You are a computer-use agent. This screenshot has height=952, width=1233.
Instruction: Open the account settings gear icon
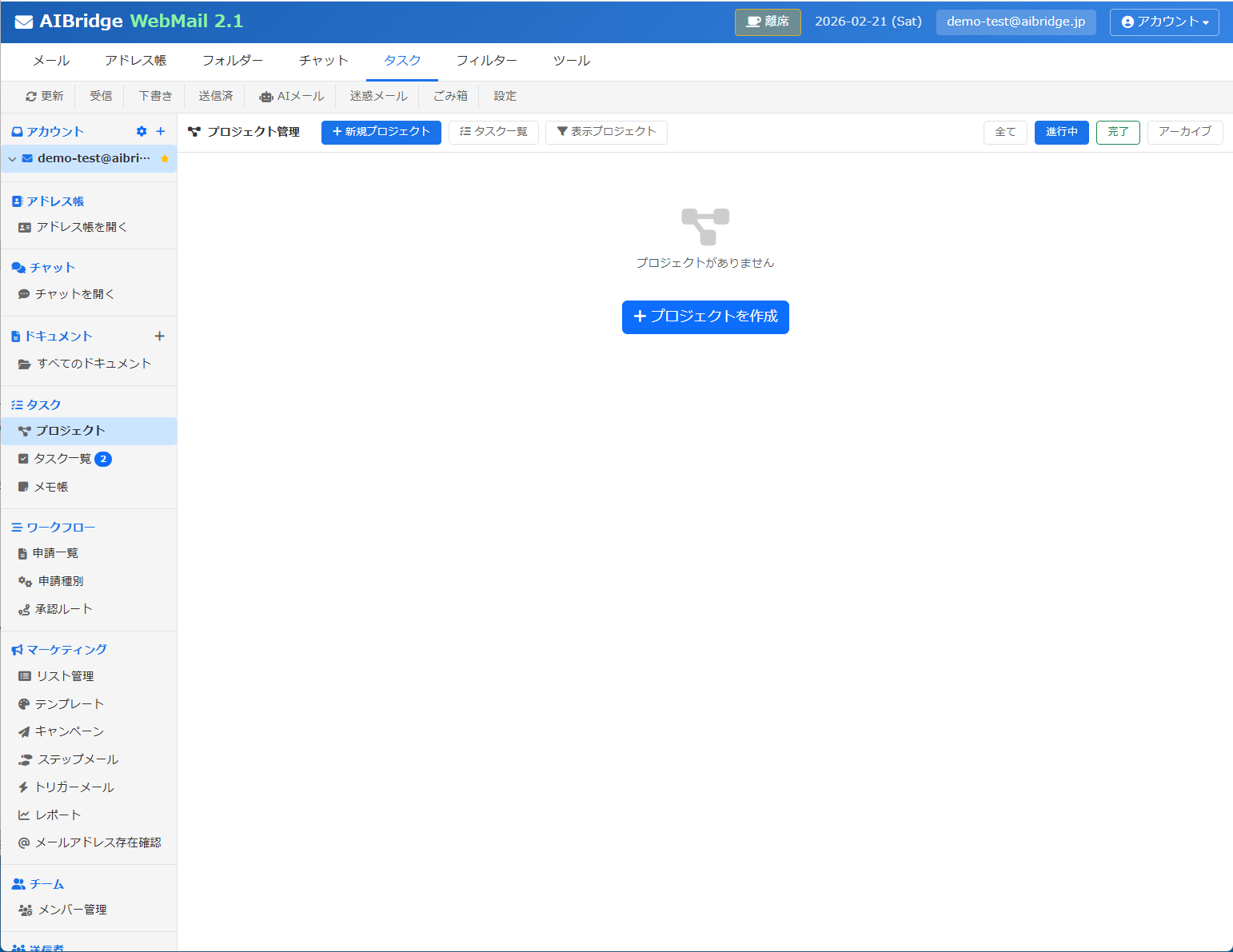142,131
